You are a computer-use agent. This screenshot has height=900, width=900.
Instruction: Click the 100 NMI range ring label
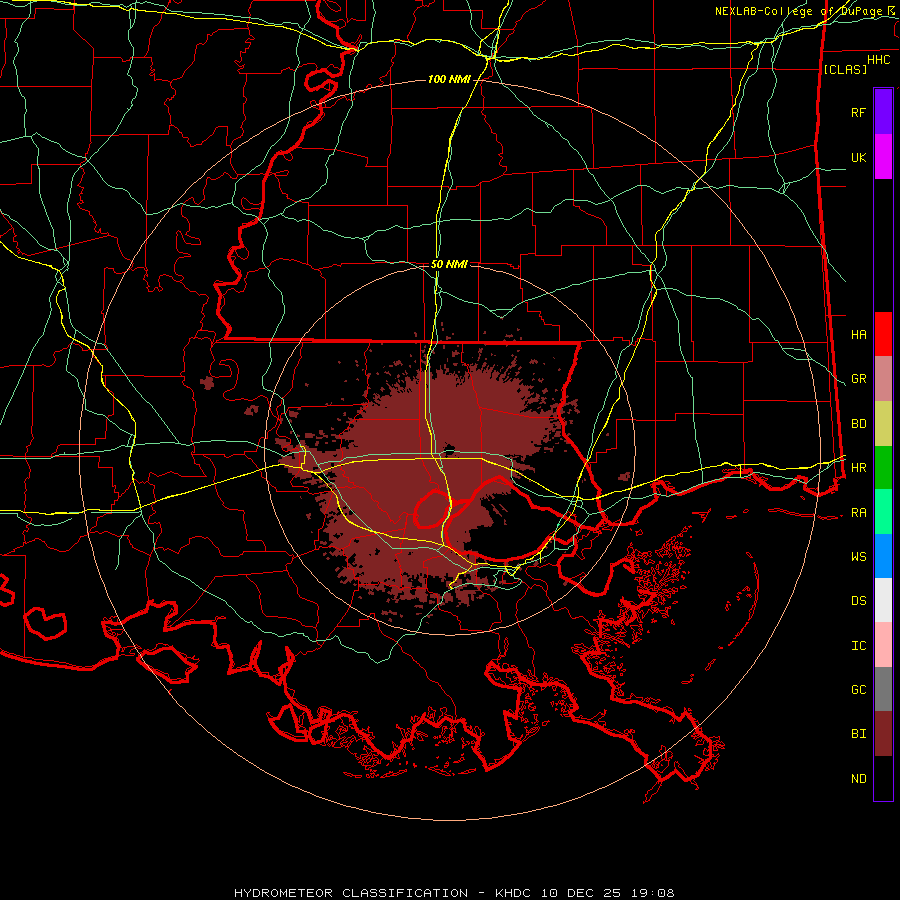[448, 79]
